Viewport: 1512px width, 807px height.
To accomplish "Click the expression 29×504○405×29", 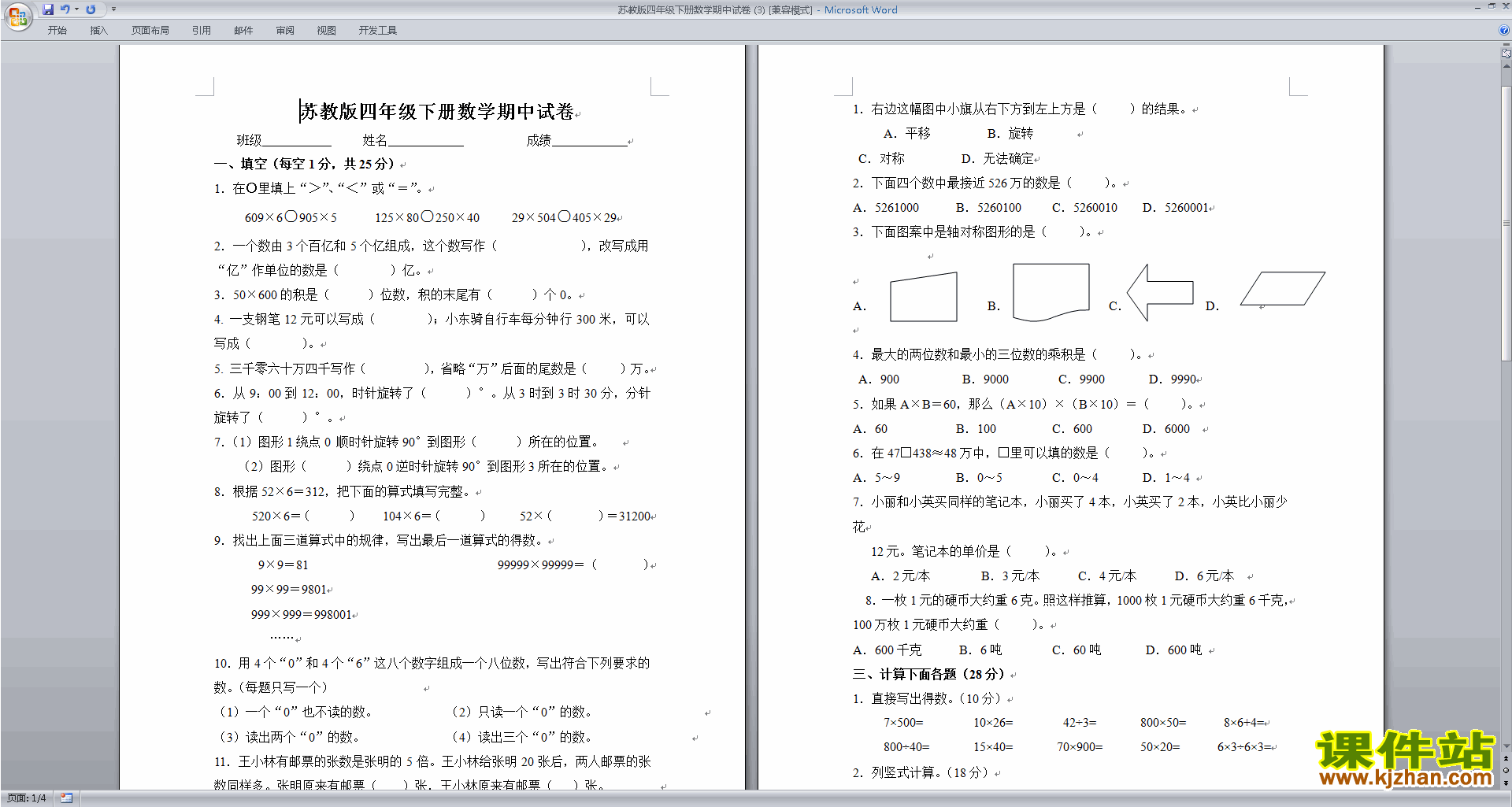I will (x=564, y=217).
